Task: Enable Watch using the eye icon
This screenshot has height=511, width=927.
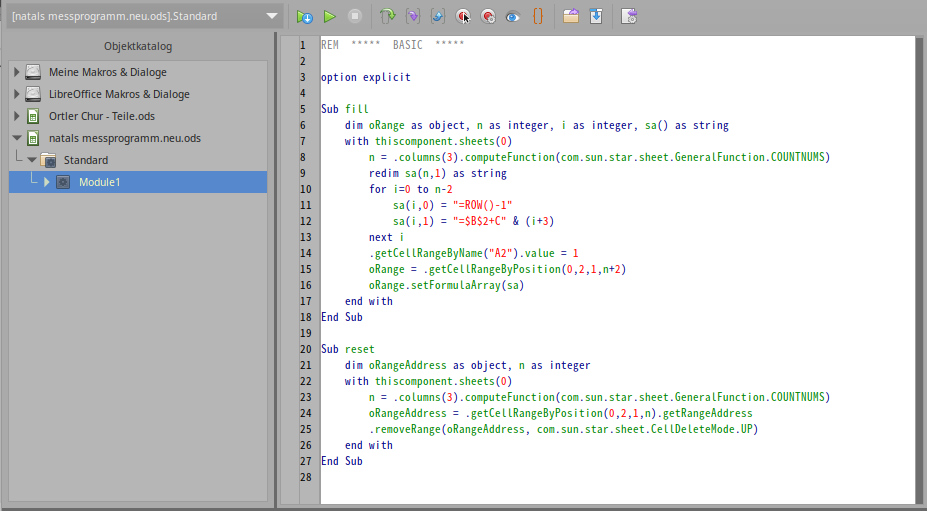Action: 513,17
